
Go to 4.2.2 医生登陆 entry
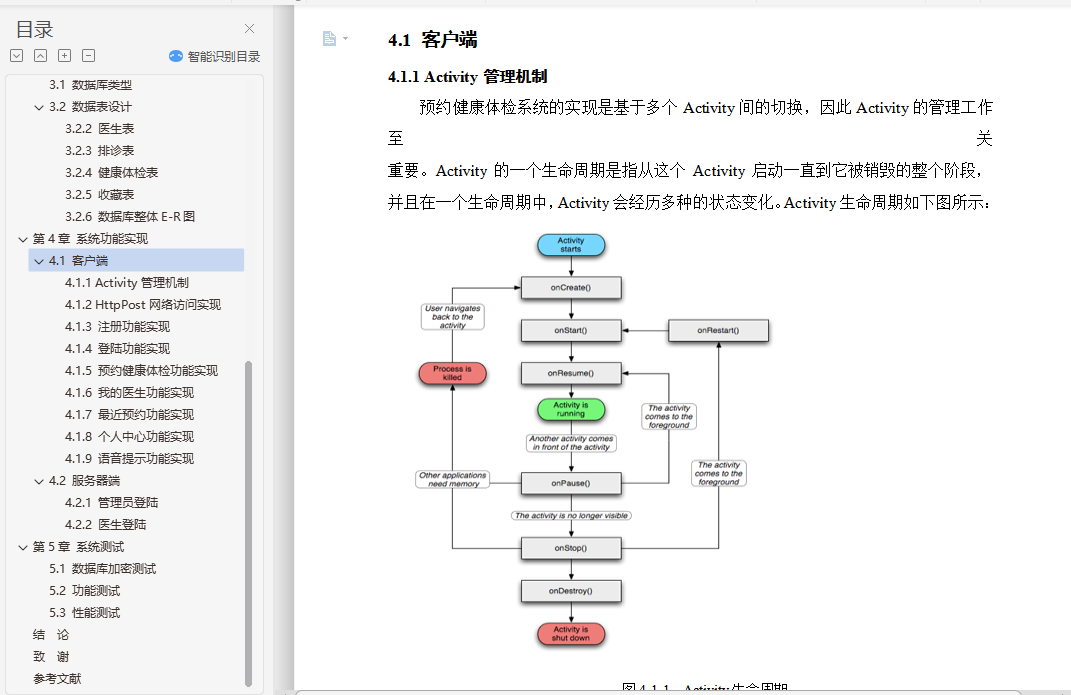106,524
